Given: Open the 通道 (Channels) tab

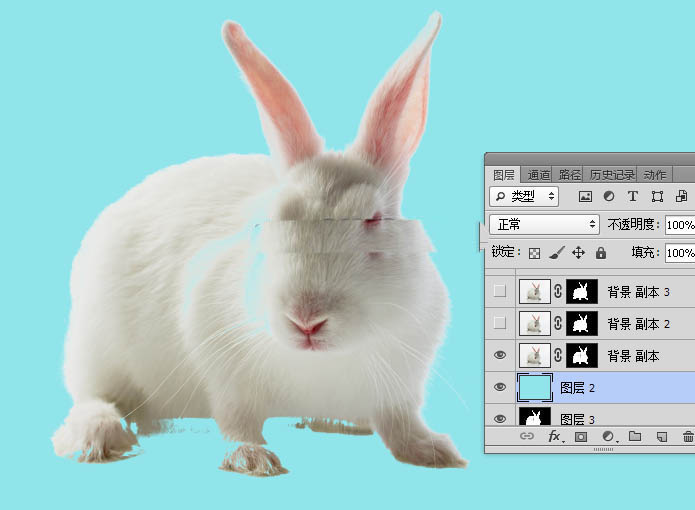Looking at the screenshot, I should click(538, 175).
